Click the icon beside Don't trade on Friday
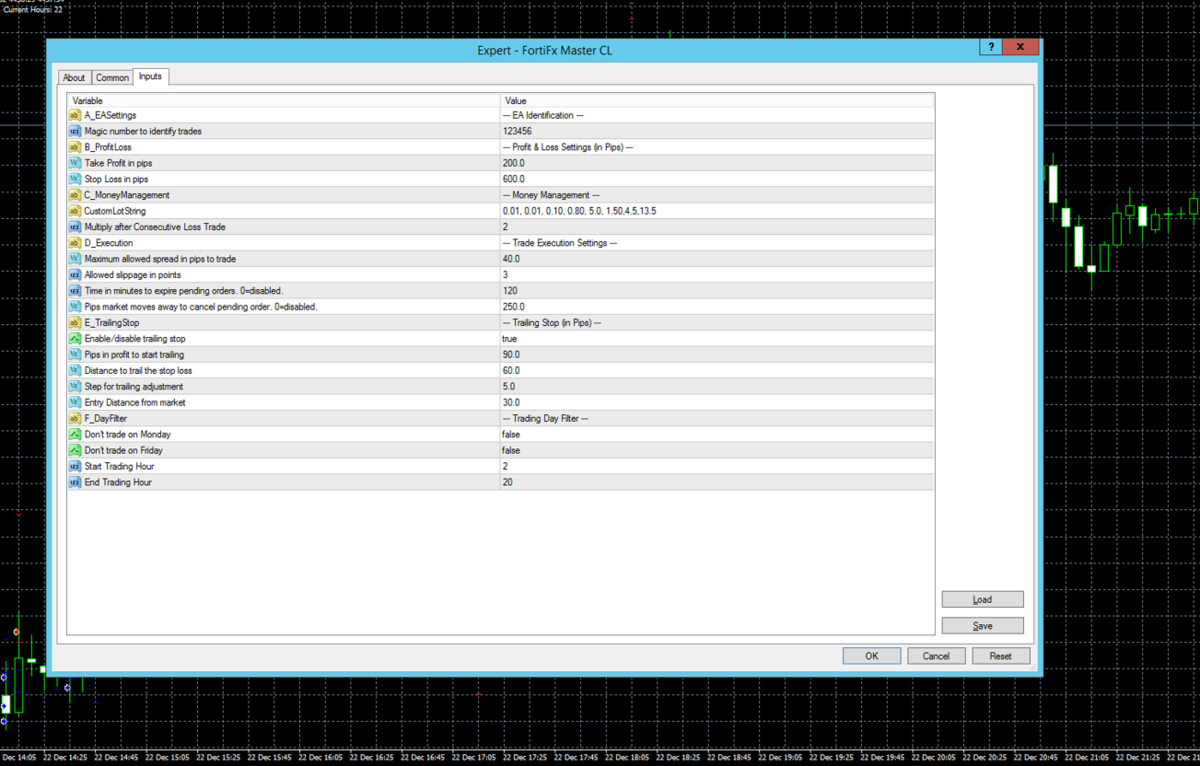 (x=75, y=451)
